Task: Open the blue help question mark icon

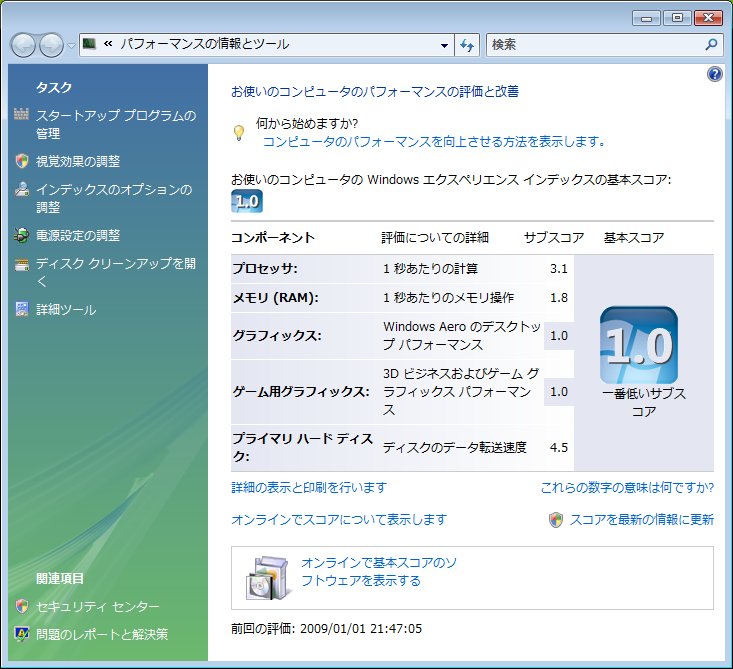Action: tap(715, 74)
